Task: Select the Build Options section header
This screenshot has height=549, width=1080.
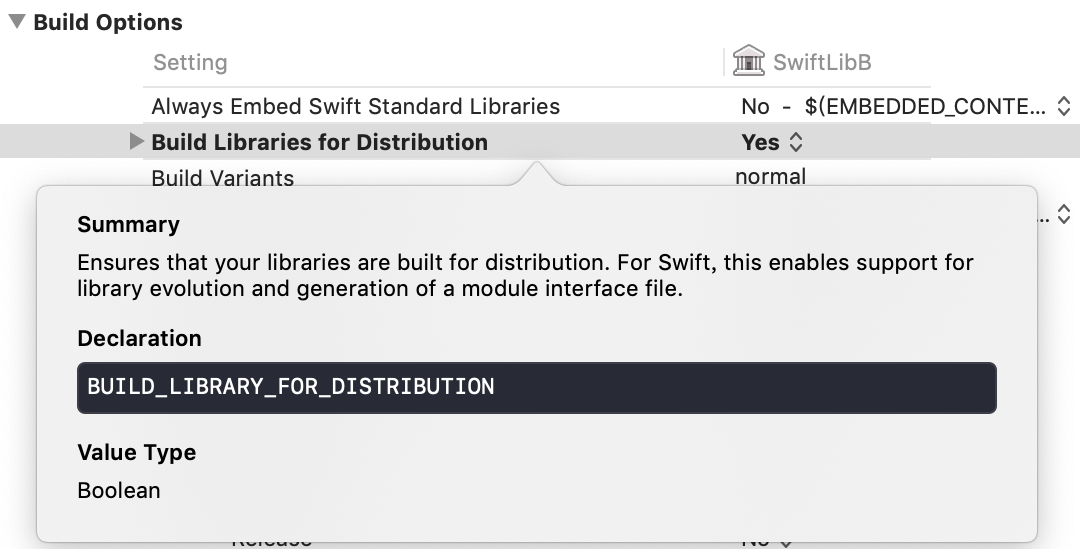Action: click(x=108, y=22)
